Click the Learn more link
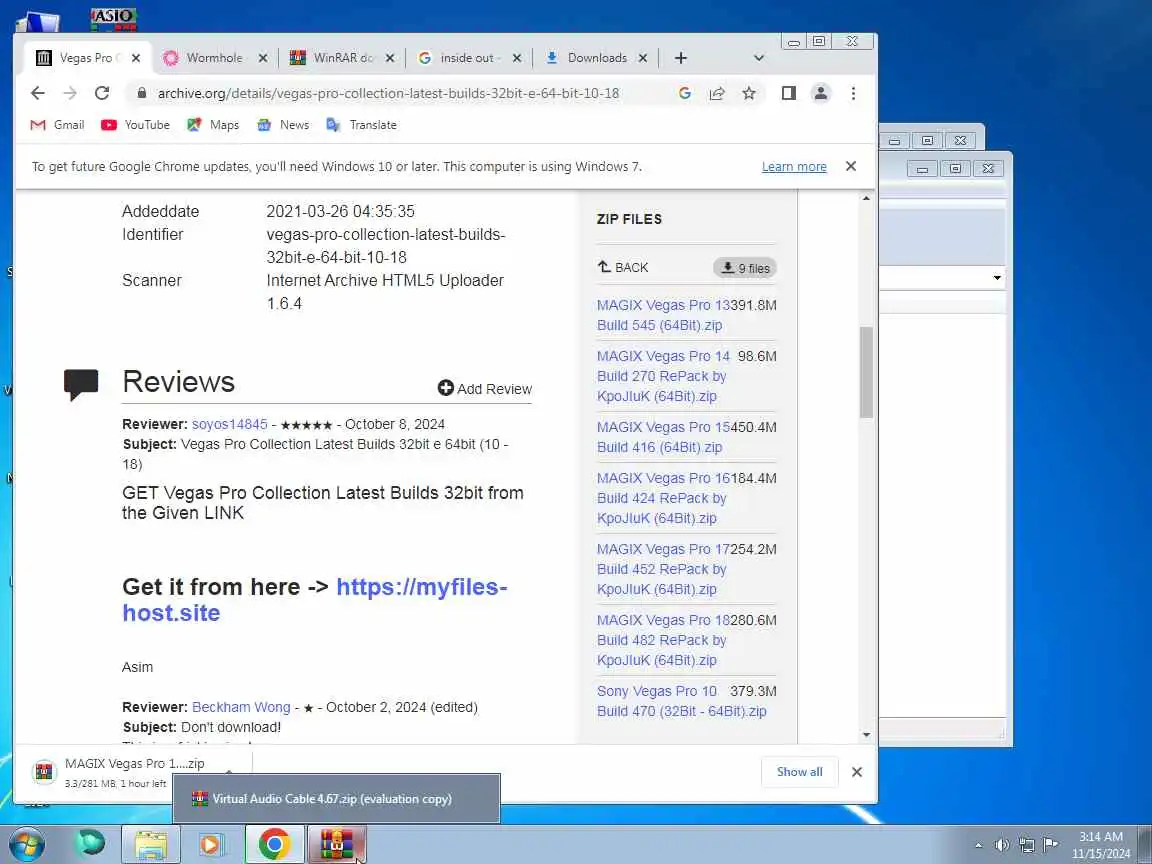Image resolution: width=1152 pixels, height=864 pixels. [x=793, y=167]
